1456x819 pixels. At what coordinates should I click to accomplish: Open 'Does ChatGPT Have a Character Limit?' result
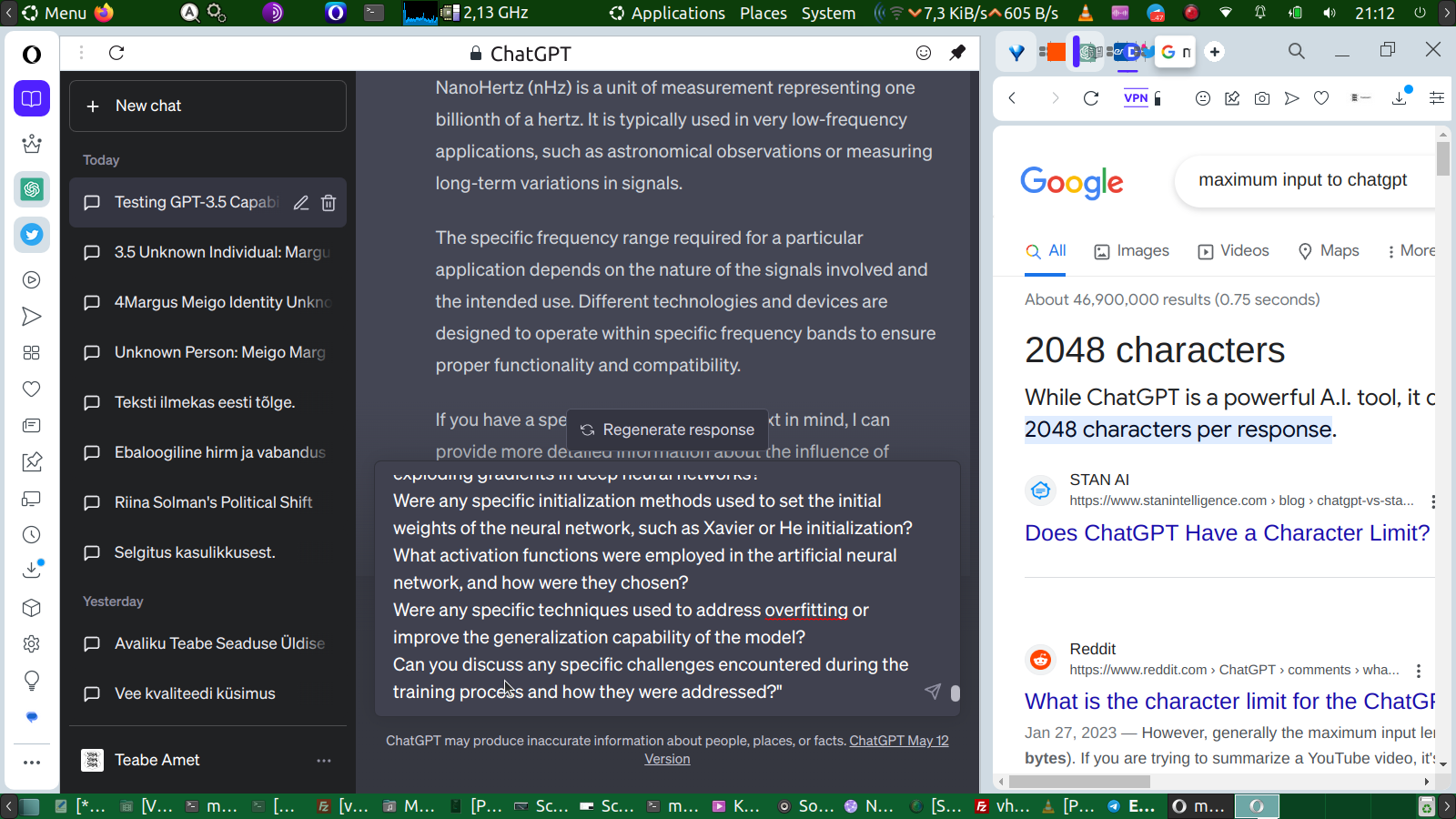pos(1228,533)
